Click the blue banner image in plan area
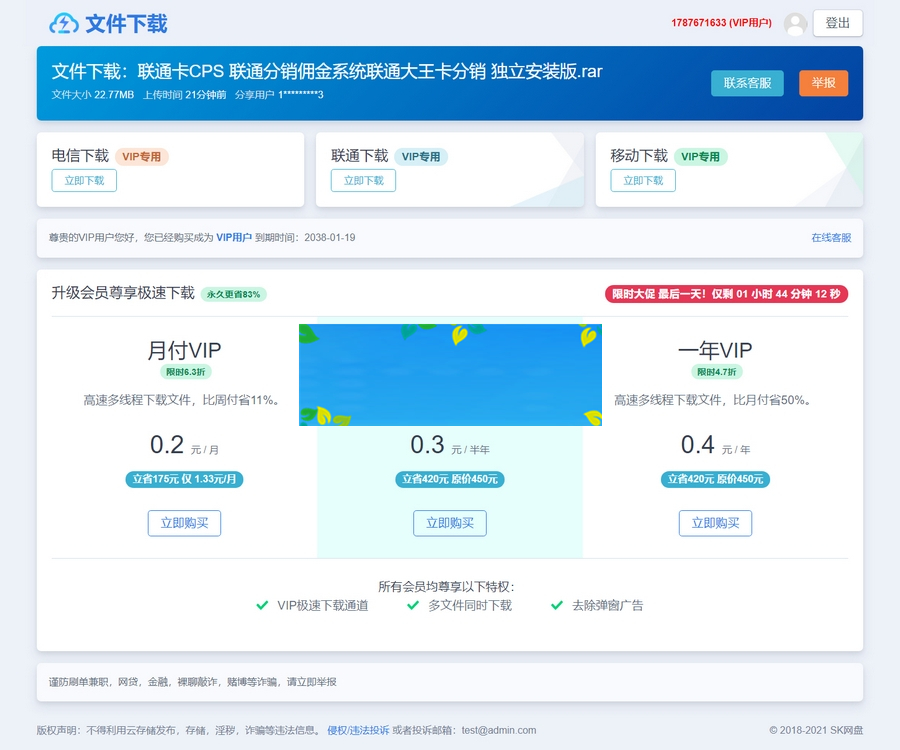Image resolution: width=900 pixels, height=750 pixels. [450, 373]
